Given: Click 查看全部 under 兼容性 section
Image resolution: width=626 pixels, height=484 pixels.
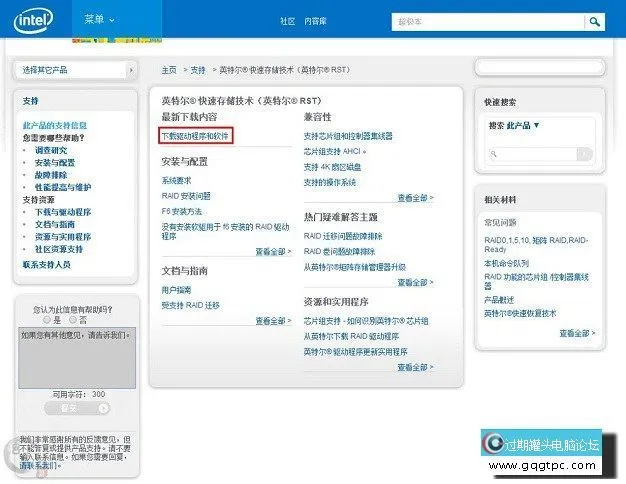Looking at the screenshot, I should pos(415,198).
